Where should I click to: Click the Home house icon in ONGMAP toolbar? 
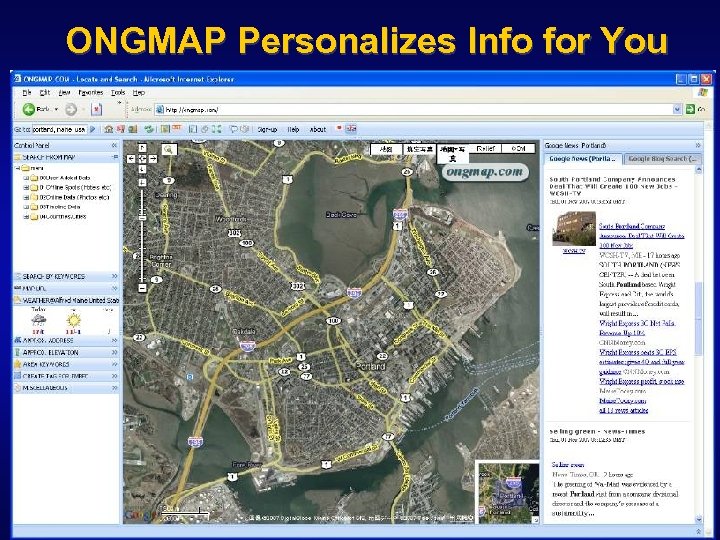click(109, 129)
